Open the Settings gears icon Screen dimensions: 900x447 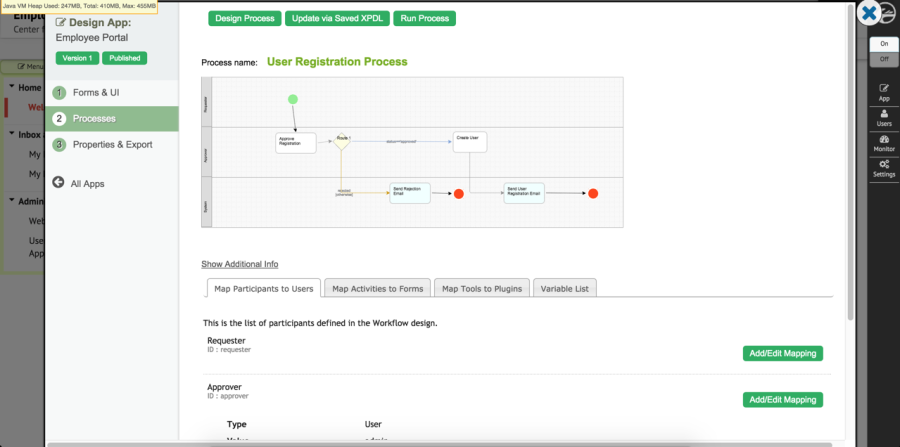tap(884, 164)
